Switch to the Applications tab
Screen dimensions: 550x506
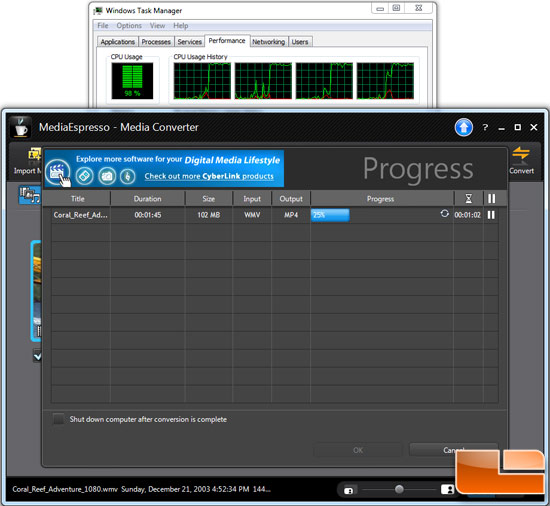tap(118, 42)
